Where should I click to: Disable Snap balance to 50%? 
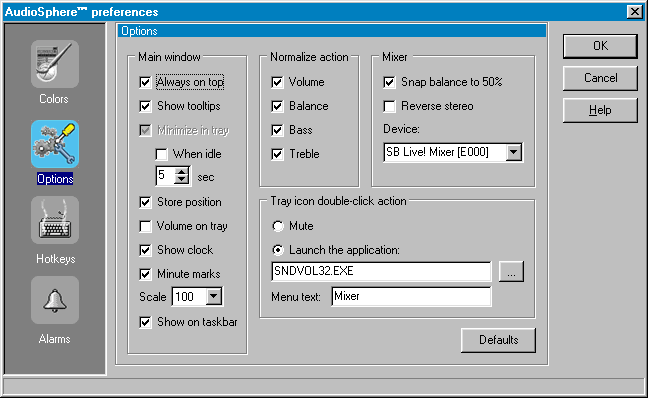389,82
